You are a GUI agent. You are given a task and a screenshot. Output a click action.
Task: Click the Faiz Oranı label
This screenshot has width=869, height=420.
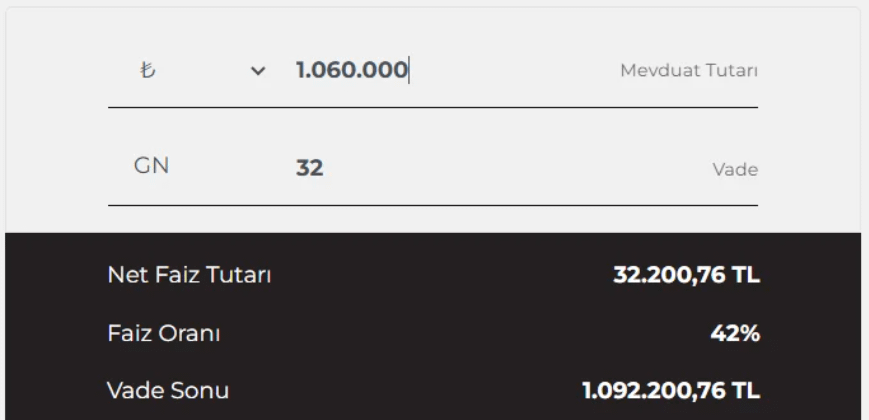coord(164,333)
